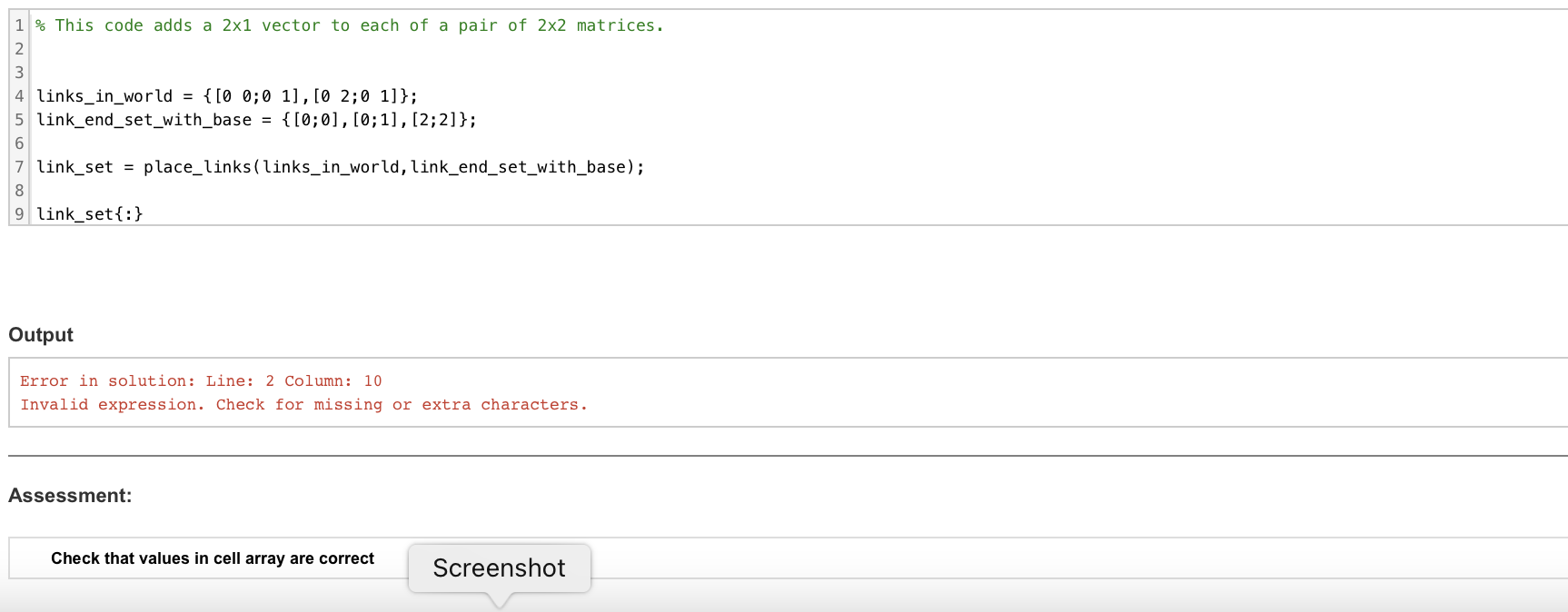Click line number 4 in the gutter
This screenshot has width=1568, height=612.
19,96
